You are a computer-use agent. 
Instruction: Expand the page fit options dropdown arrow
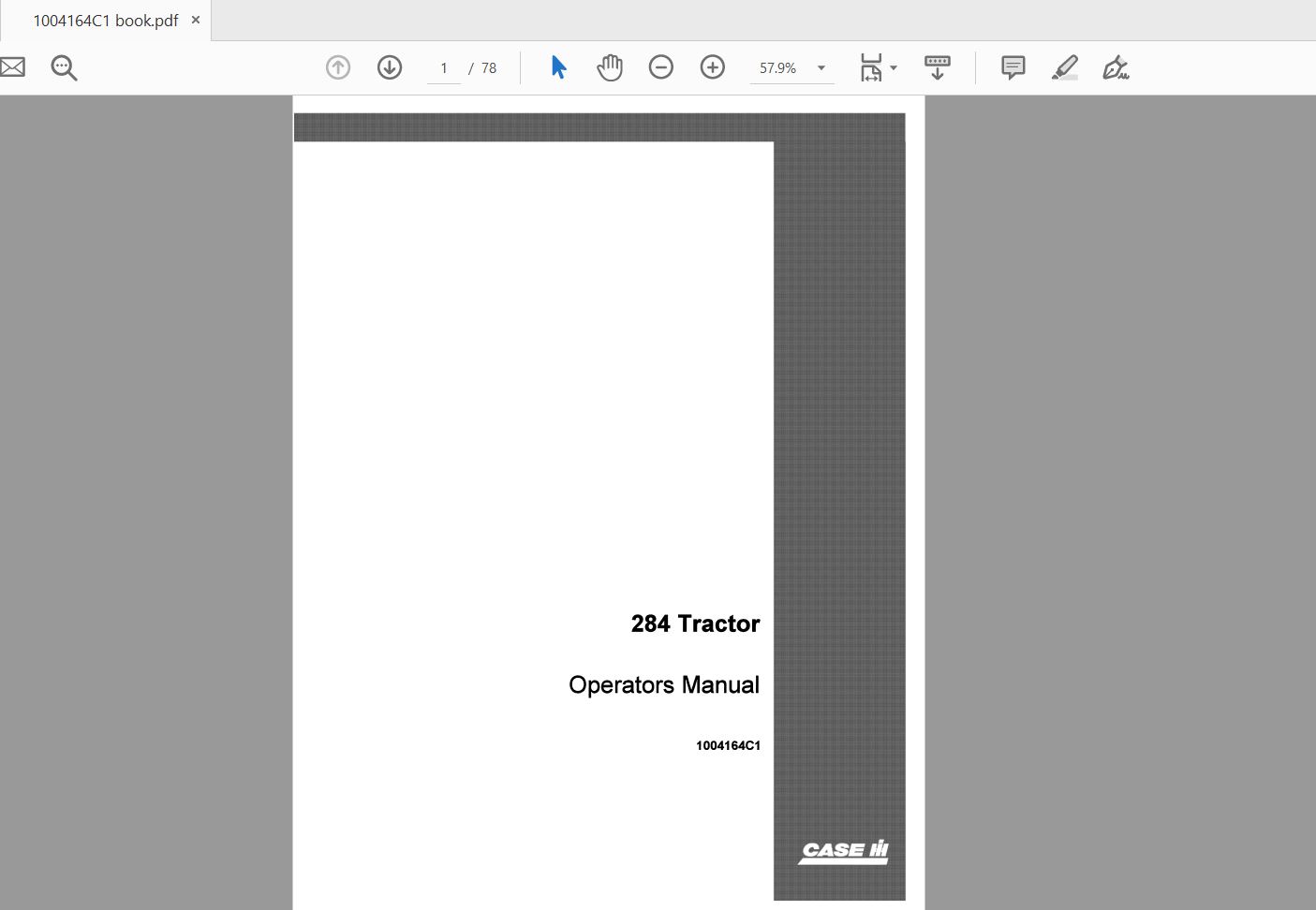pyautogui.click(x=894, y=66)
